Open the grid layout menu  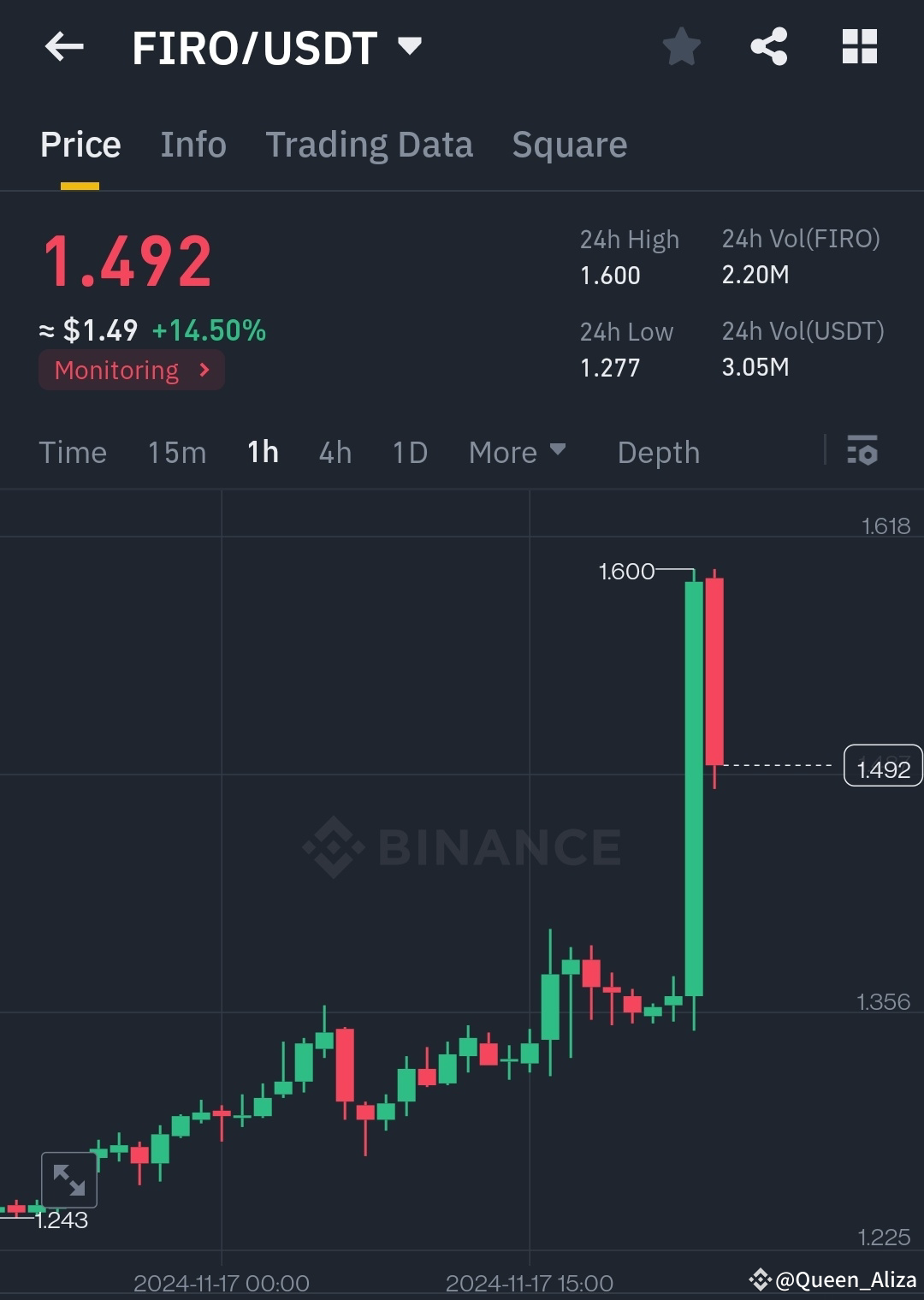859,47
